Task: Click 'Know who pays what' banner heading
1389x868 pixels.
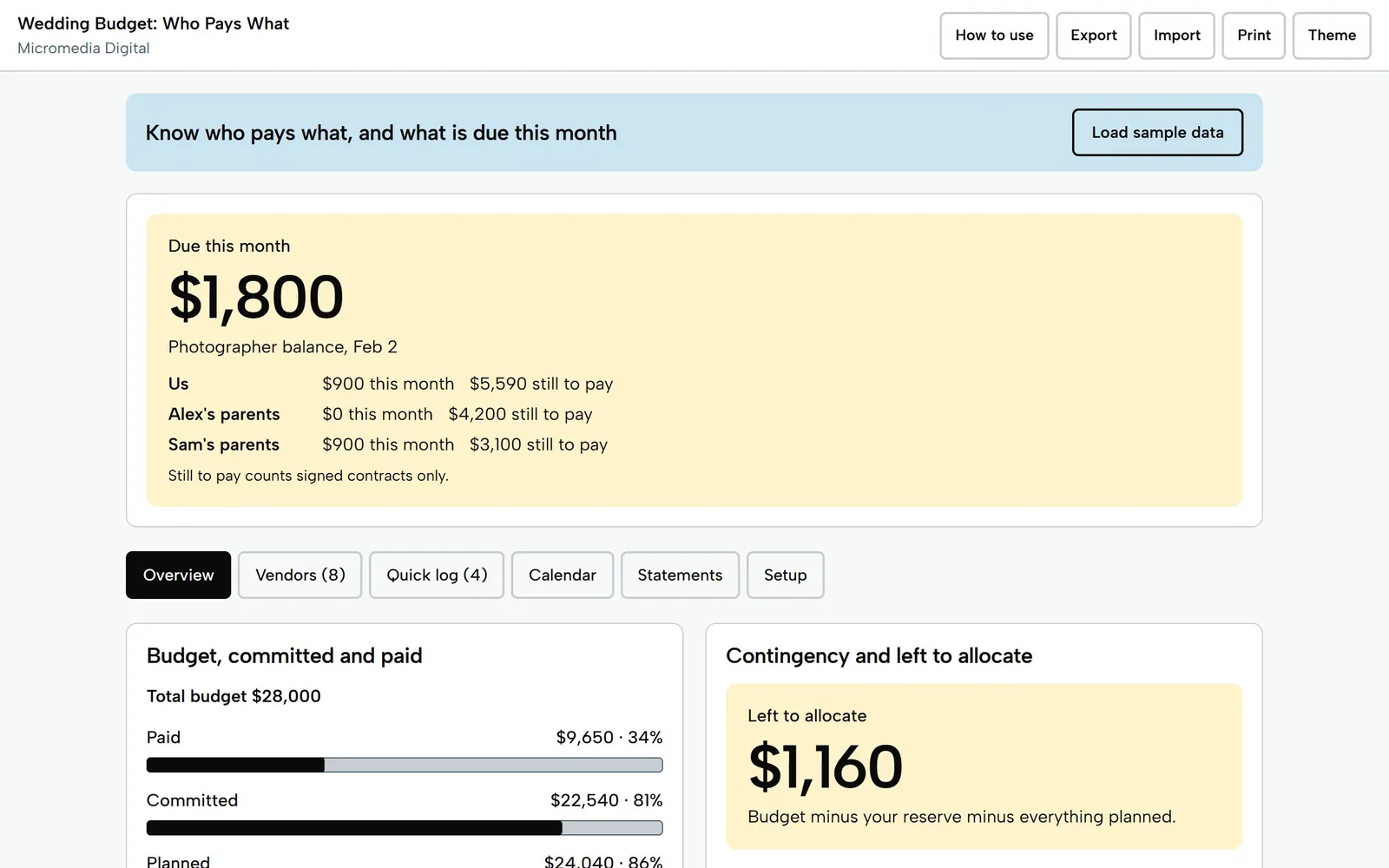Action: click(381, 133)
